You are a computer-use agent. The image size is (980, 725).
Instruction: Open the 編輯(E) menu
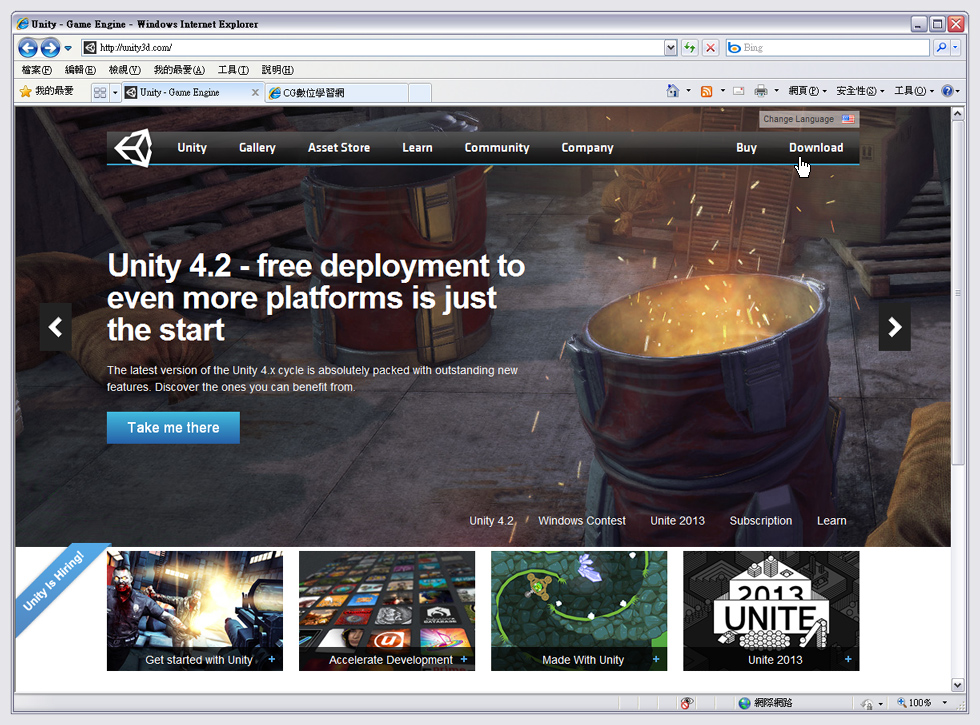point(80,70)
